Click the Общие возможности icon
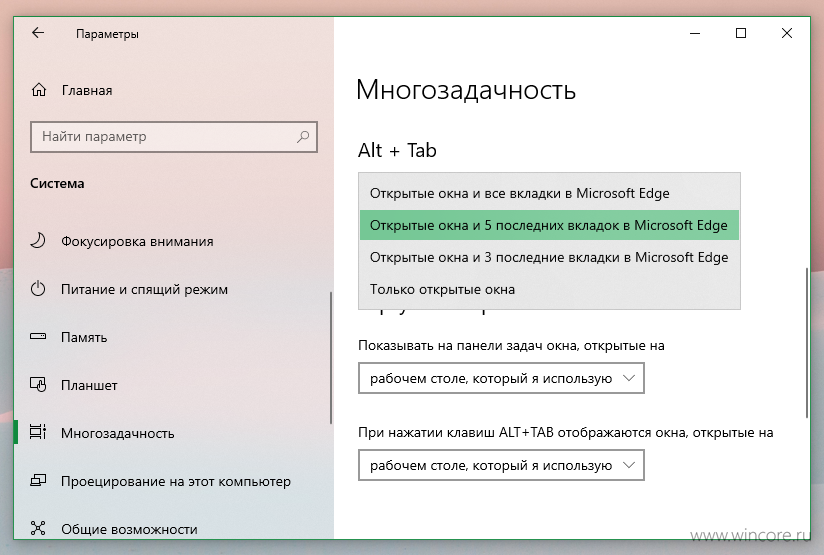The height and width of the screenshot is (555, 824). pyautogui.click(x=38, y=528)
